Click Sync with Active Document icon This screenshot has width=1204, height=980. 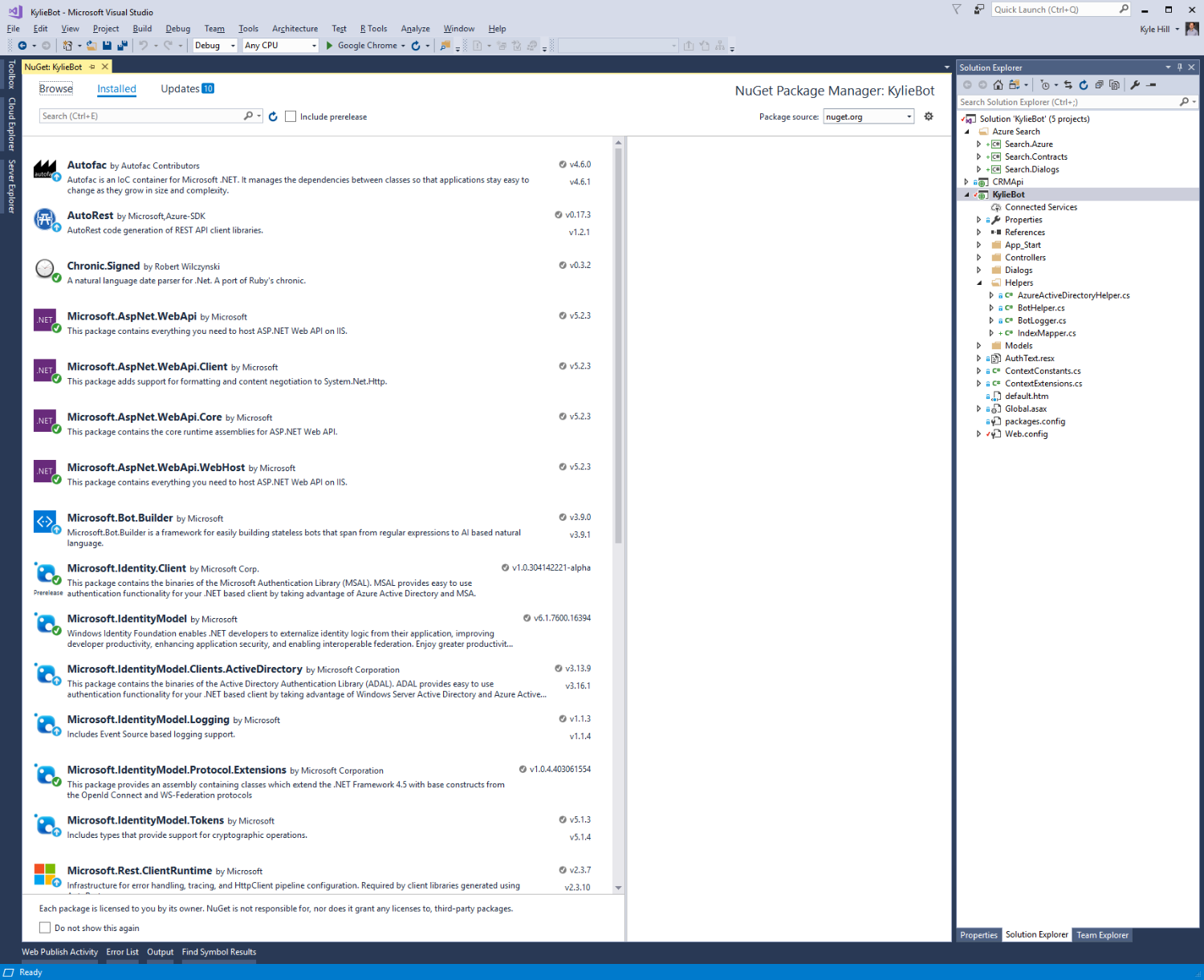click(x=1068, y=85)
